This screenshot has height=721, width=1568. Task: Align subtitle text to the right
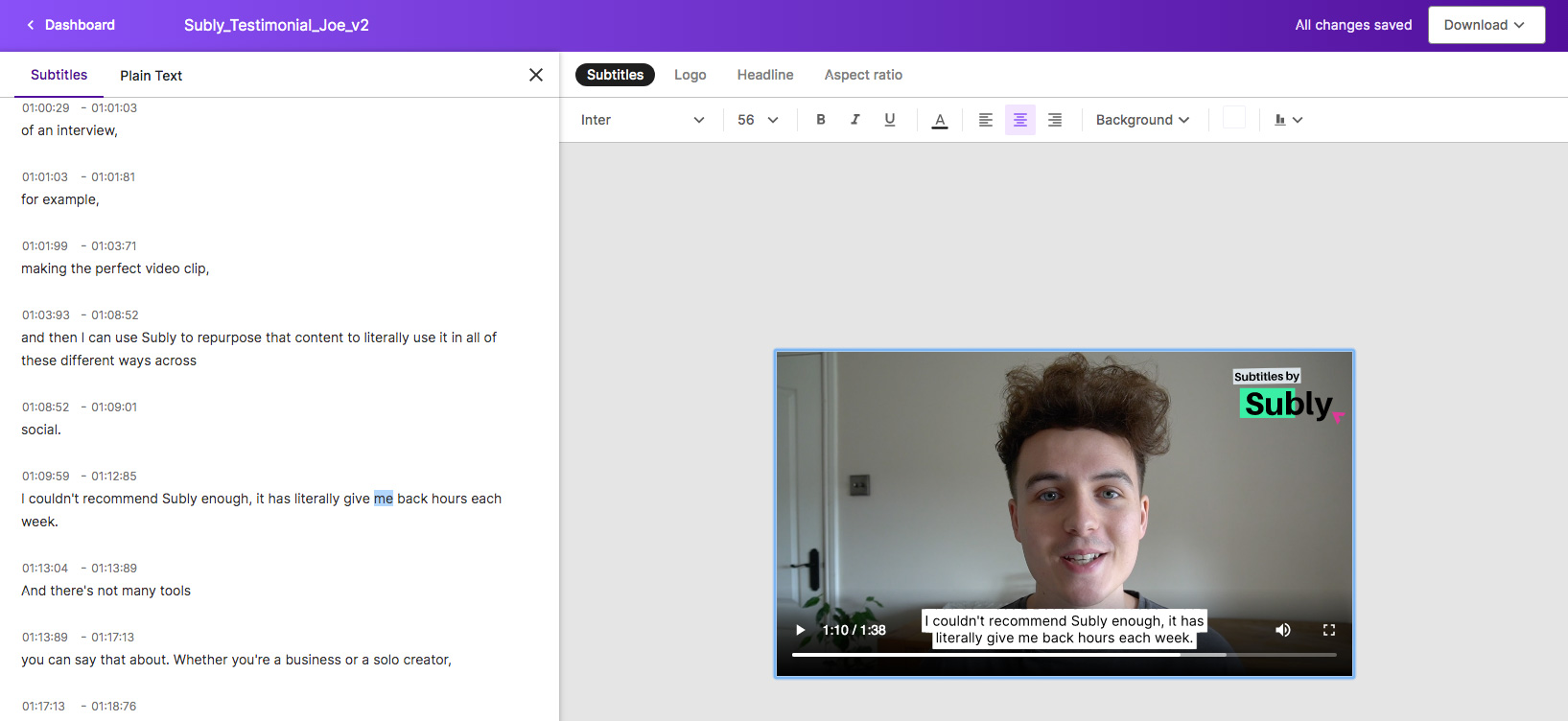(1054, 120)
